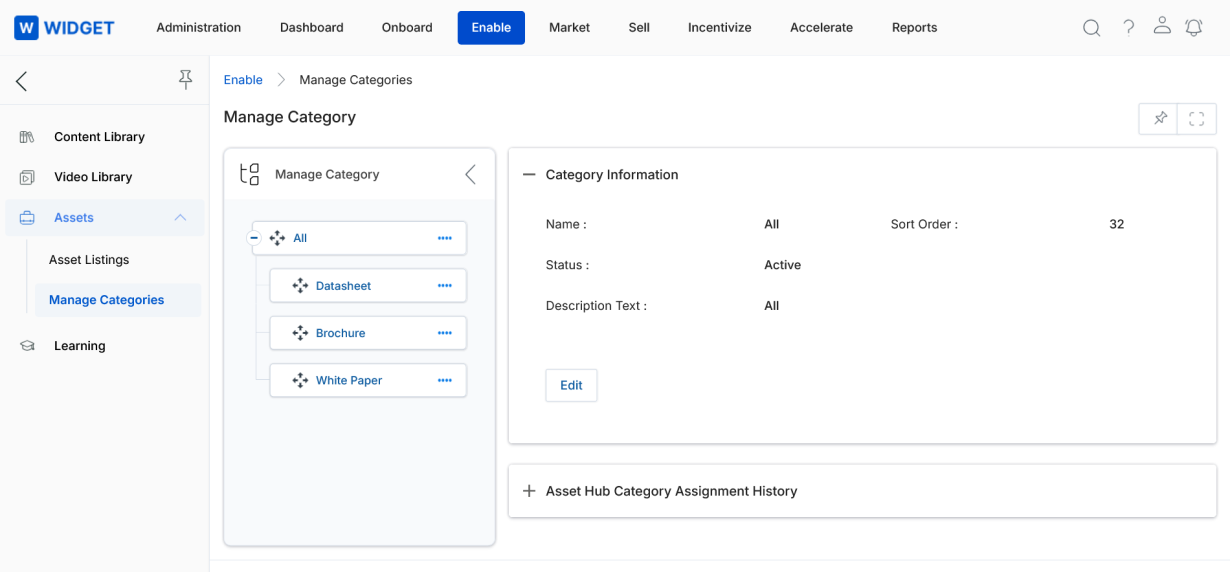The width and height of the screenshot is (1230, 572).
Task: Open the notifications bell icon
Action: pos(1194,28)
